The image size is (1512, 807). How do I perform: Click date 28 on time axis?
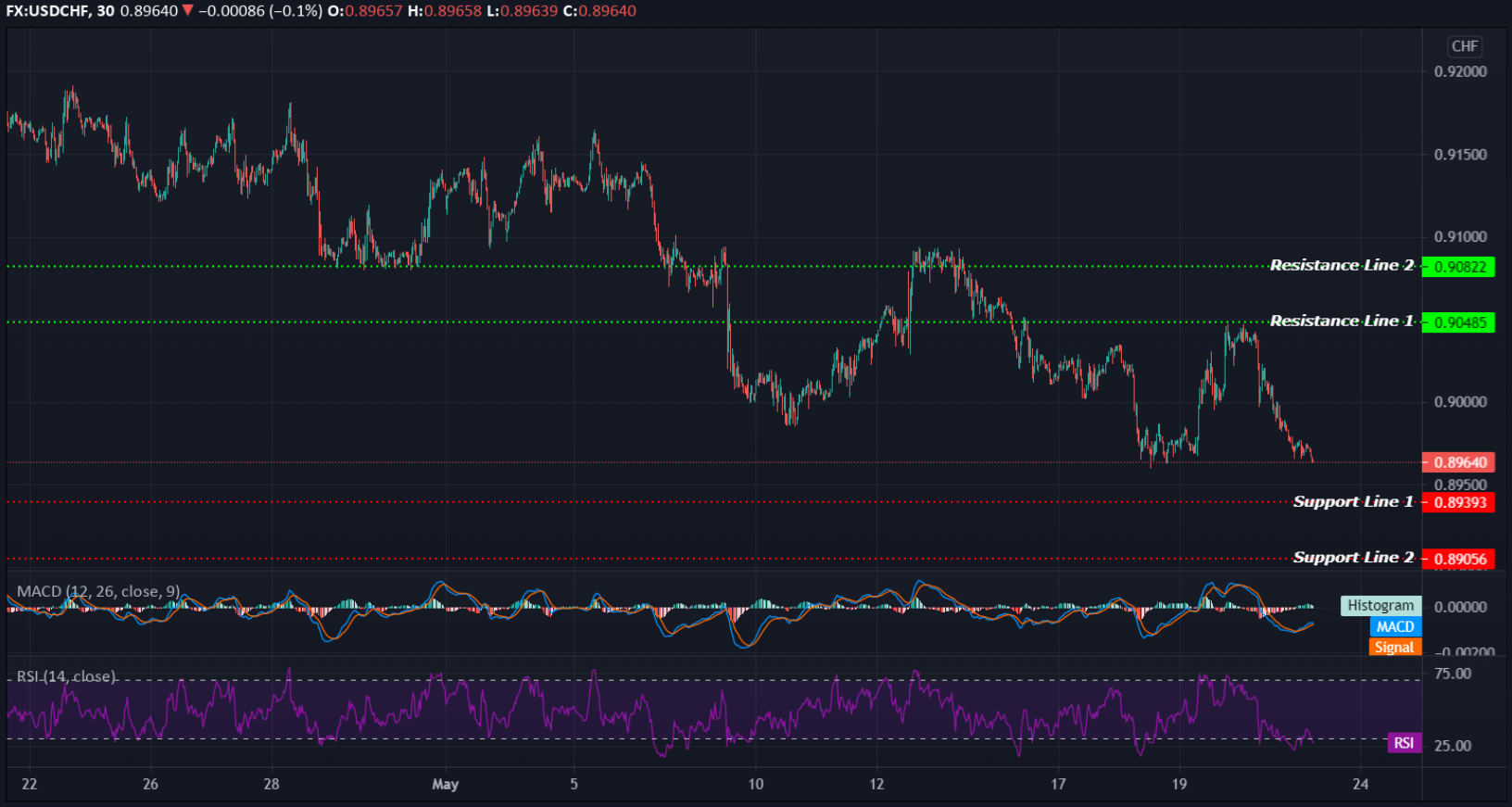tap(271, 784)
